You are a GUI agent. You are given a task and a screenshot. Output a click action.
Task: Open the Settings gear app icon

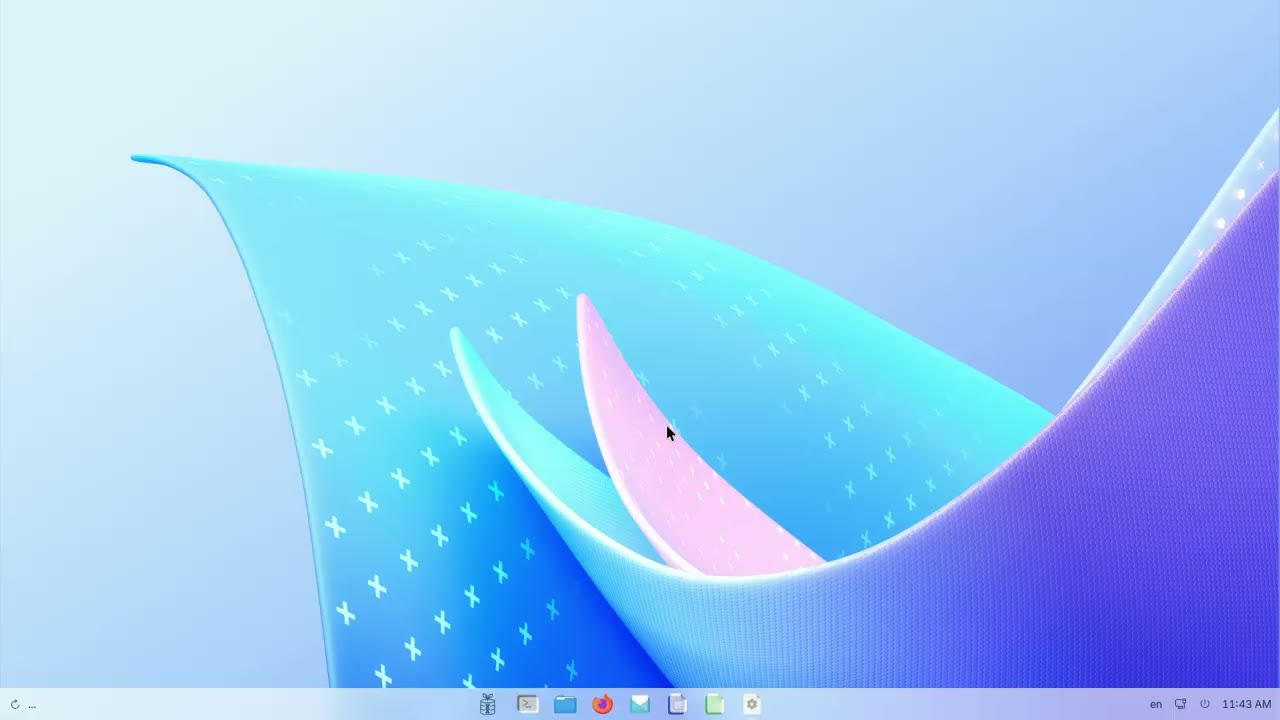[752, 705]
